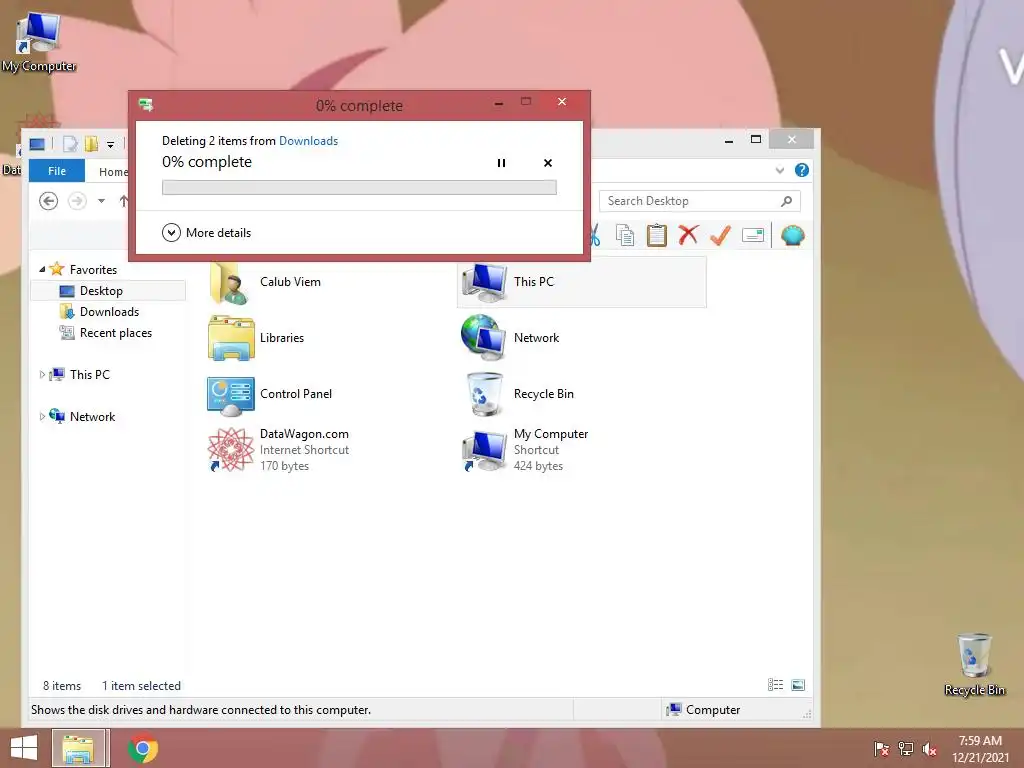Image resolution: width=1024 pixels, height=768 pixels.
Task: Click the '8 items' status text
Action: [x=62, y=686]
